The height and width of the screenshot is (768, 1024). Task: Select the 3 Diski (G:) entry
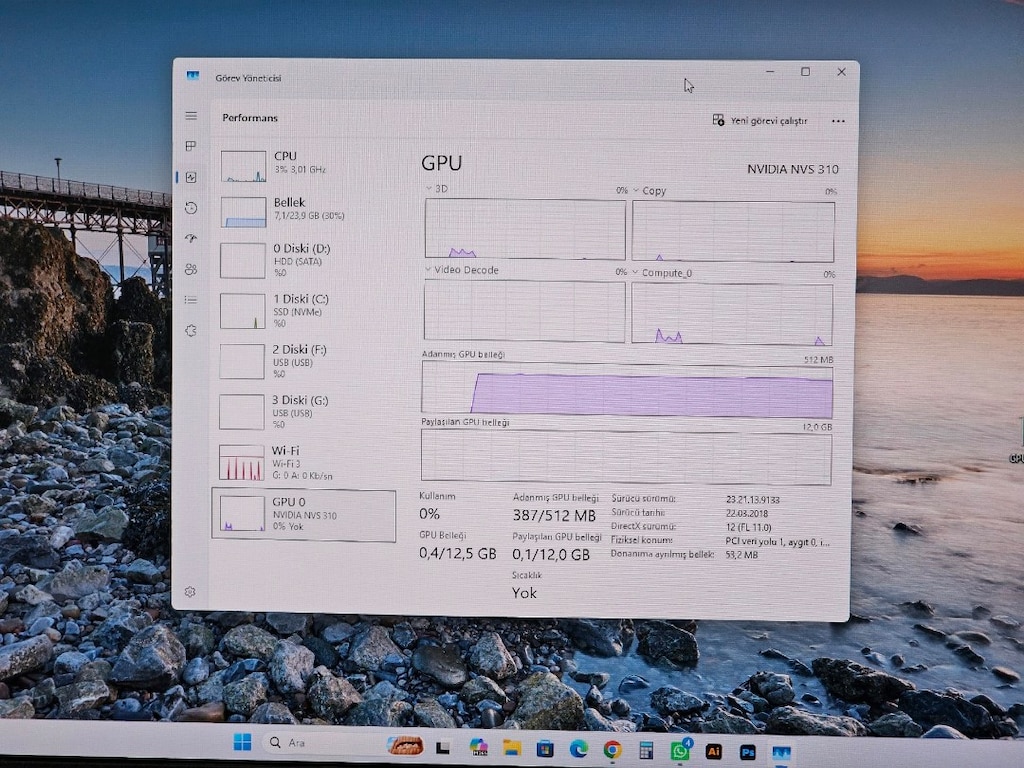(304, 411)
